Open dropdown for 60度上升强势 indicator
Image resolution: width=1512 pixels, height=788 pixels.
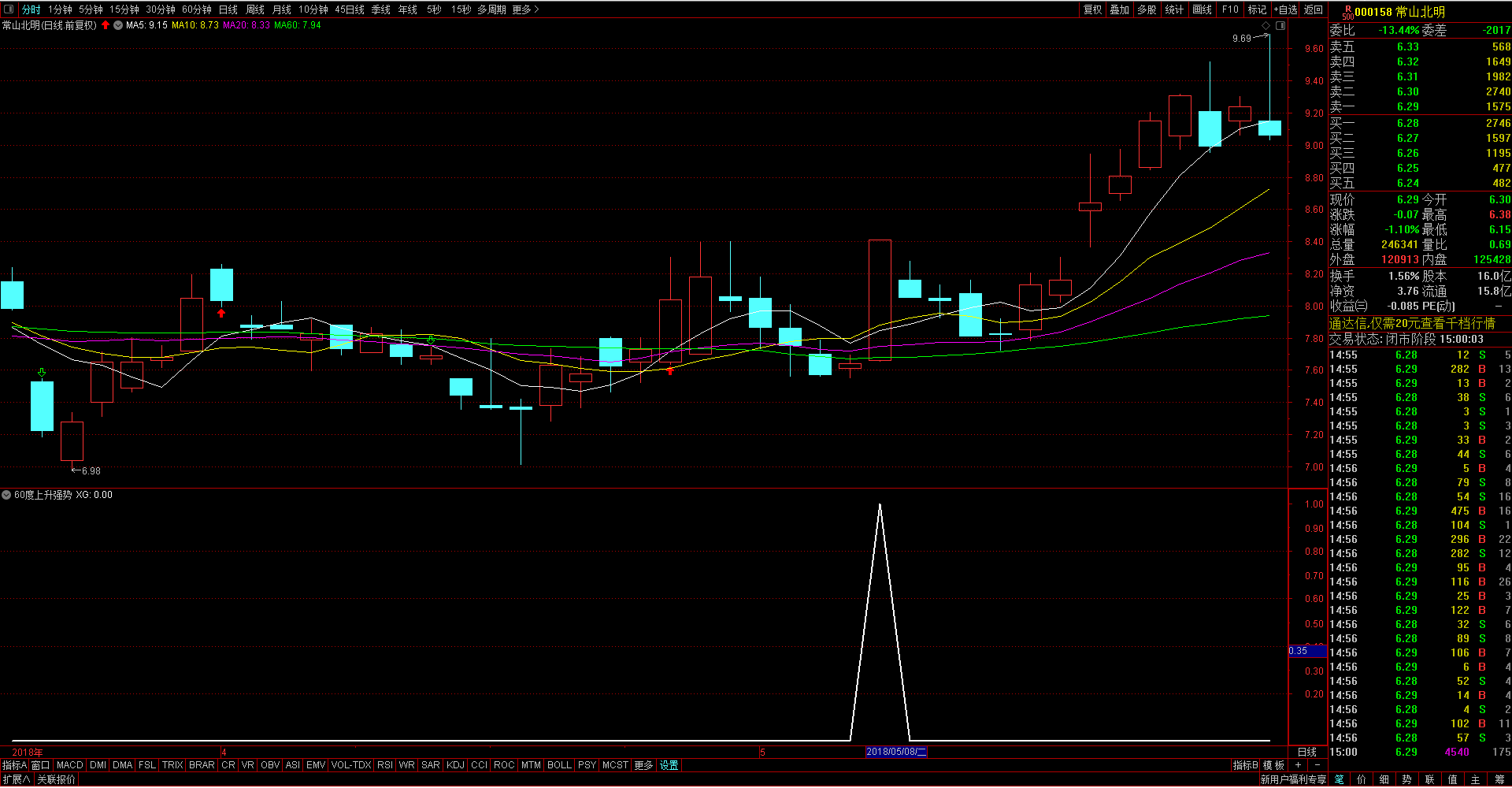6,495
